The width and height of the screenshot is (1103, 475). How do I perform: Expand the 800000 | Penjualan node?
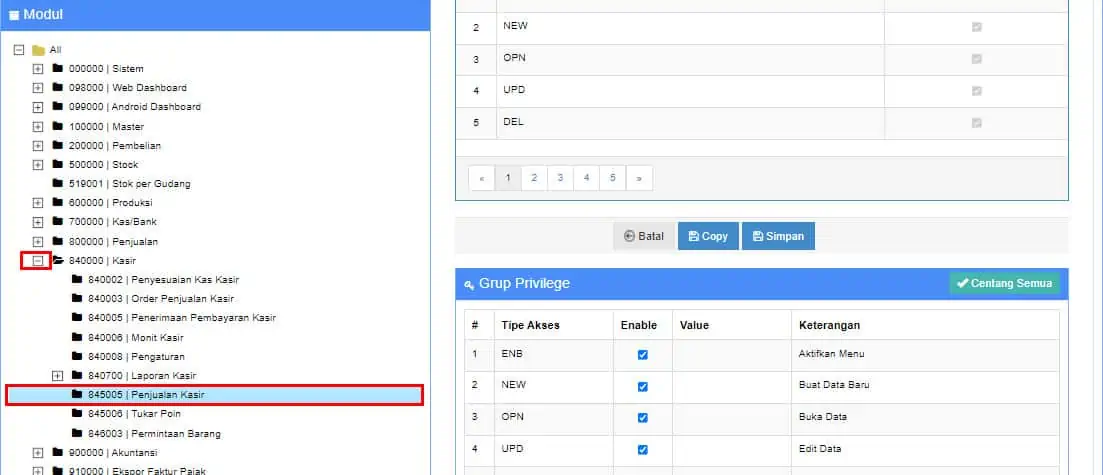[x=38, y=242]
